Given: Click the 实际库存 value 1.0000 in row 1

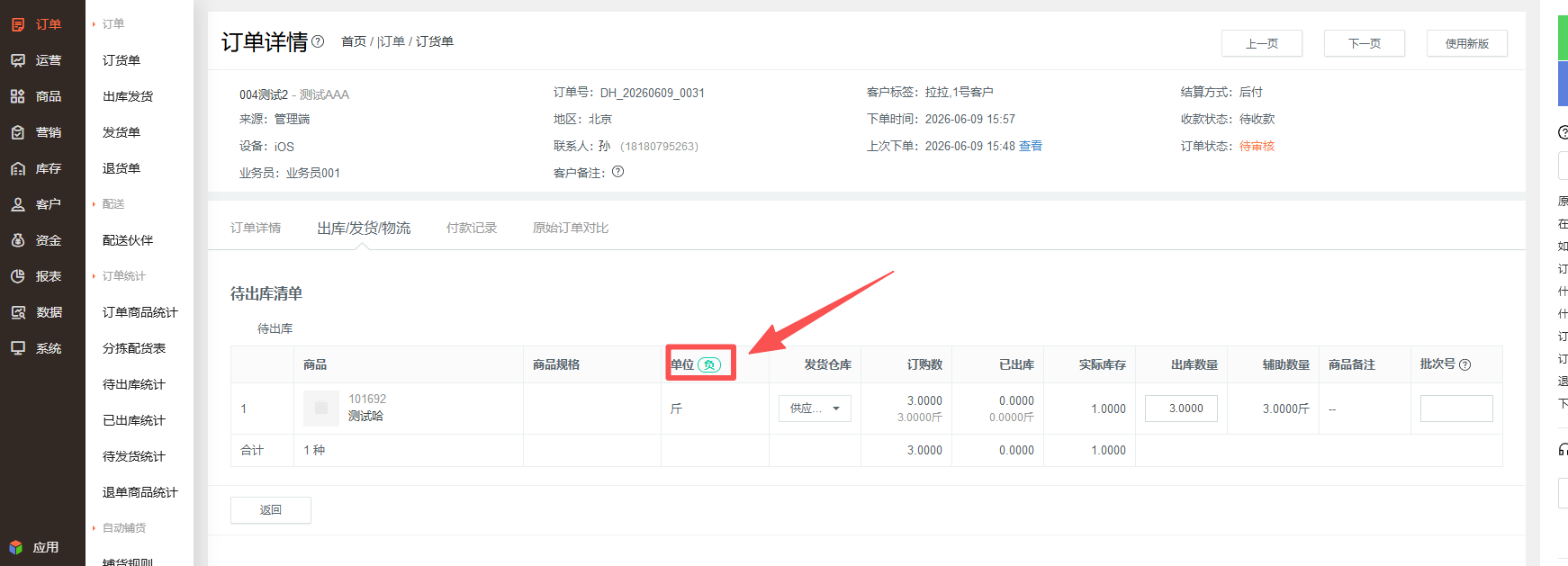Looking at the screenshot, I should [x=1108, y=409].
